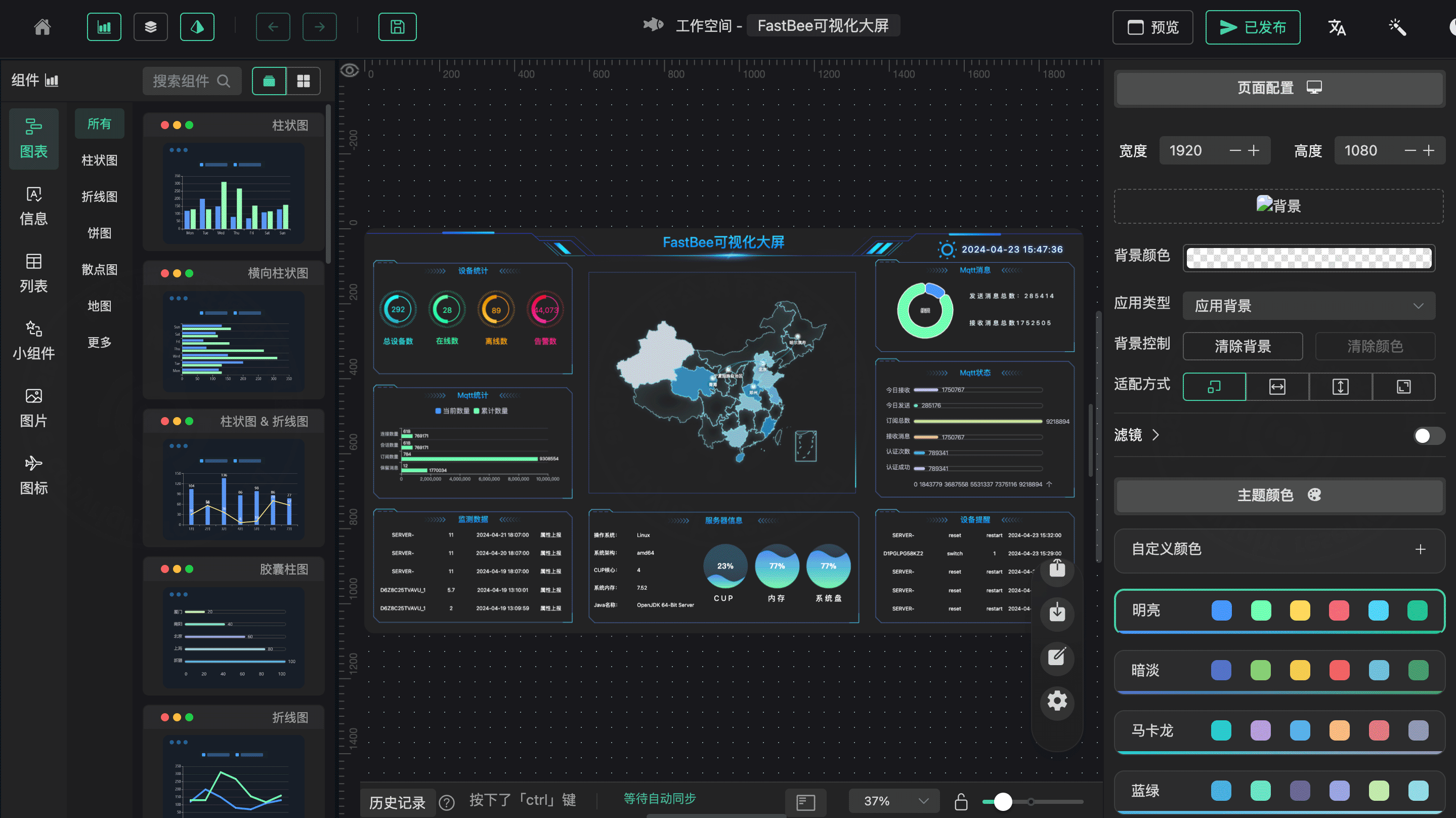Select the 明亮 color theme
The width and height of the screenshot is (1456, 818).
(1279, 611)
